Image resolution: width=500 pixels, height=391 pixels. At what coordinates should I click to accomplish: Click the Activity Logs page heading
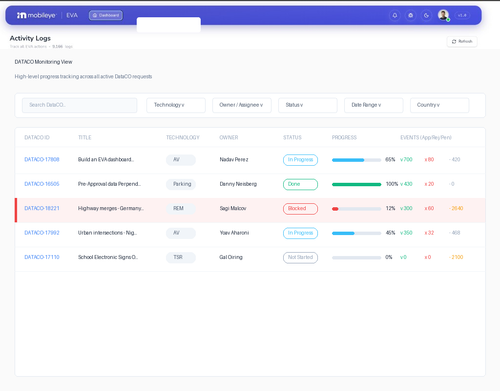tap(30, 38)
